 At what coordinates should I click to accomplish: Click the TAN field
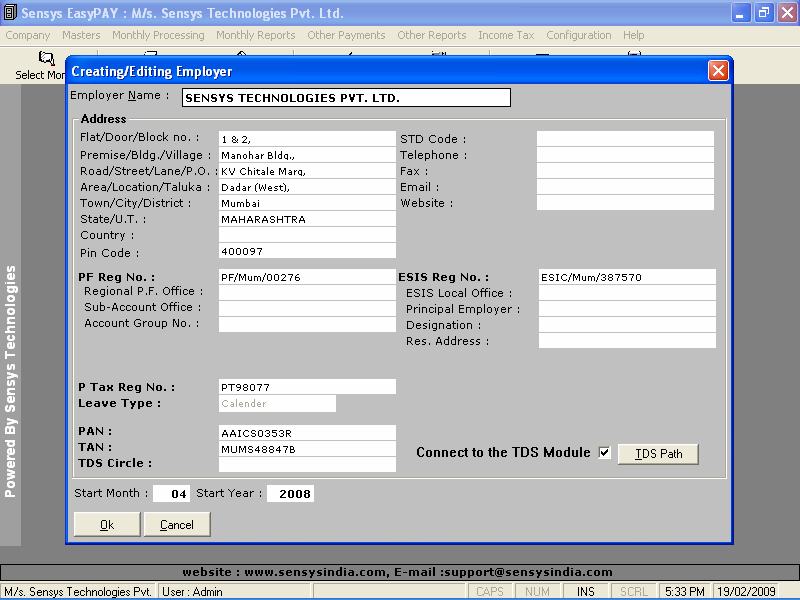307,449
